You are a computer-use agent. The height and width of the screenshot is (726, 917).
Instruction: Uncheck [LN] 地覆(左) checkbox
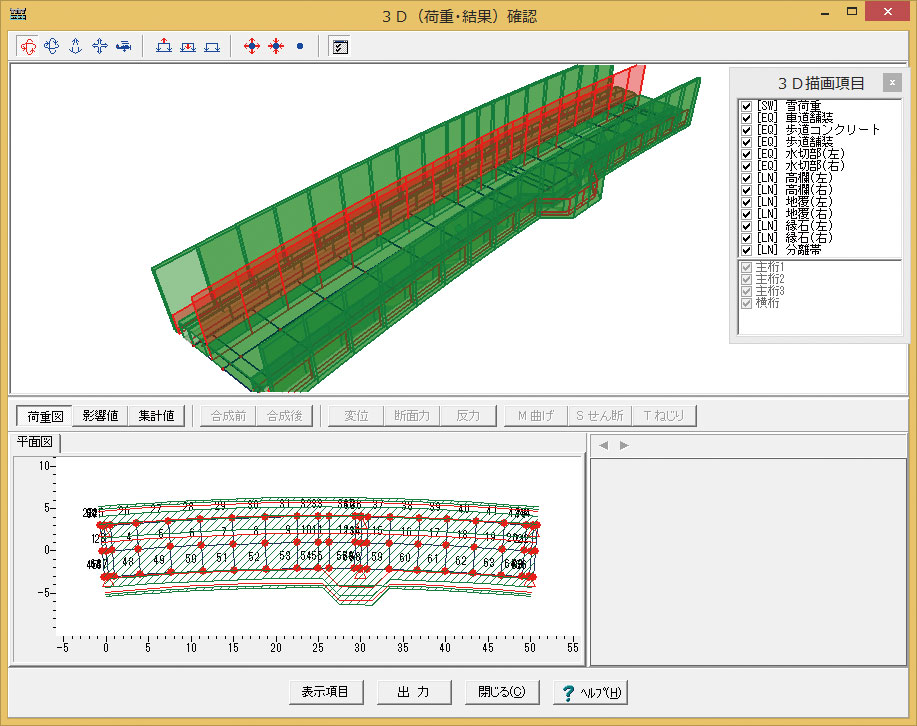746,202
